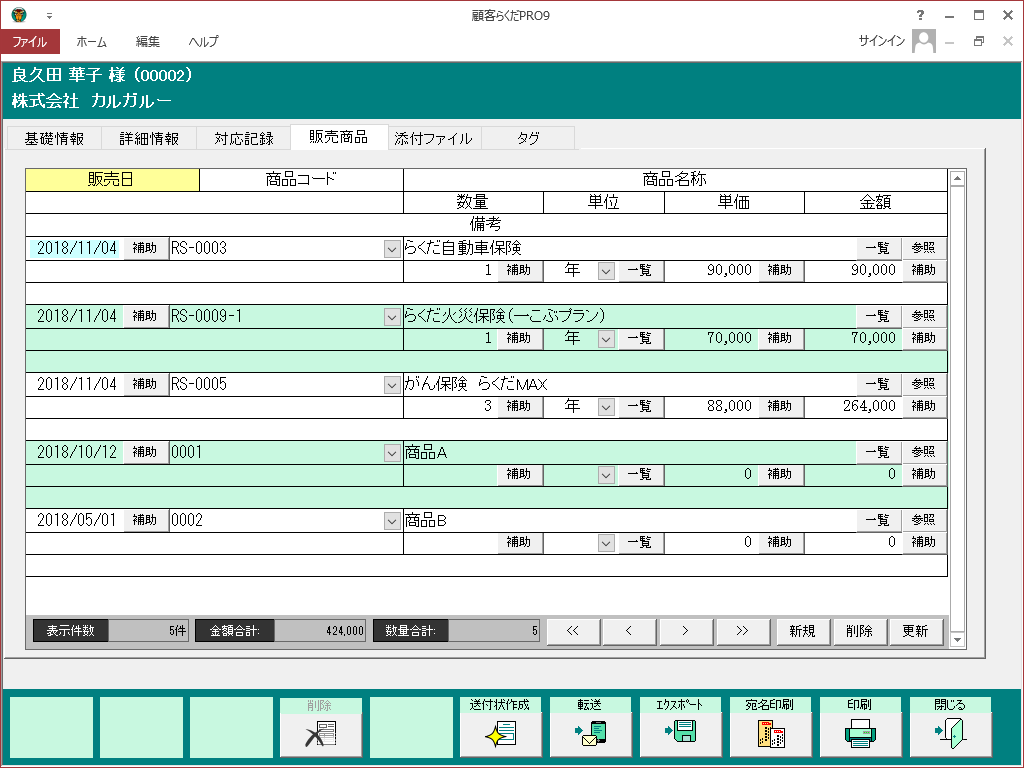Click 一覧 beside the unit on 商品A row

(x=640, y=474)
